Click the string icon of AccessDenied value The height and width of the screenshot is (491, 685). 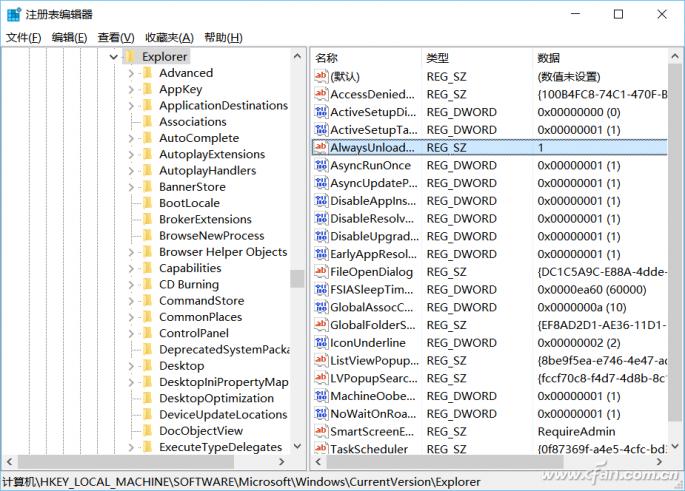pos(321,94)
